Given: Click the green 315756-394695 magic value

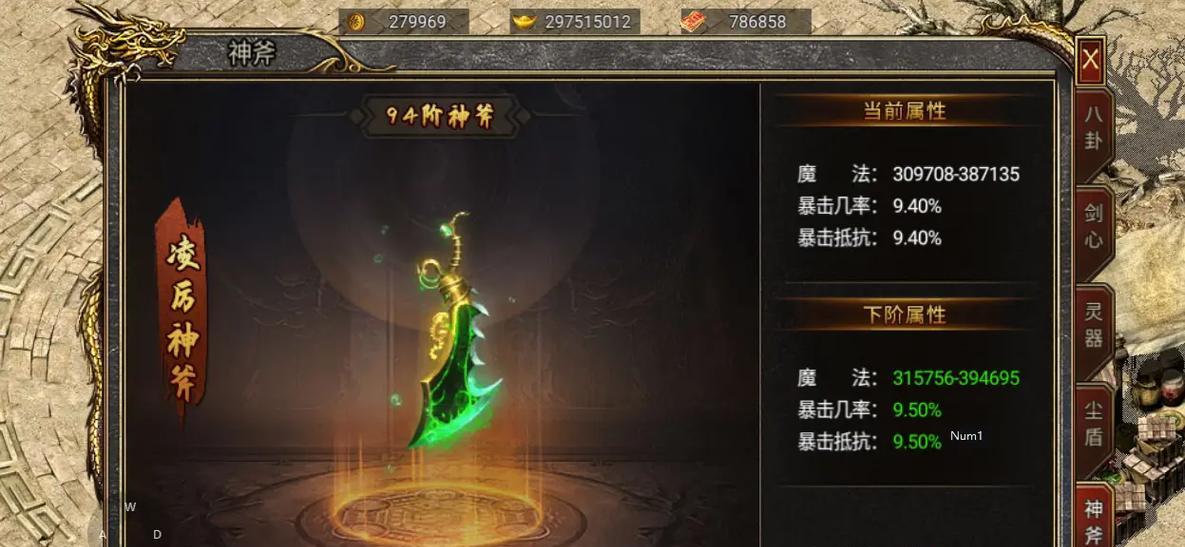Looking at the screenshot, I should pyautogui.click(x=956, y=378).
